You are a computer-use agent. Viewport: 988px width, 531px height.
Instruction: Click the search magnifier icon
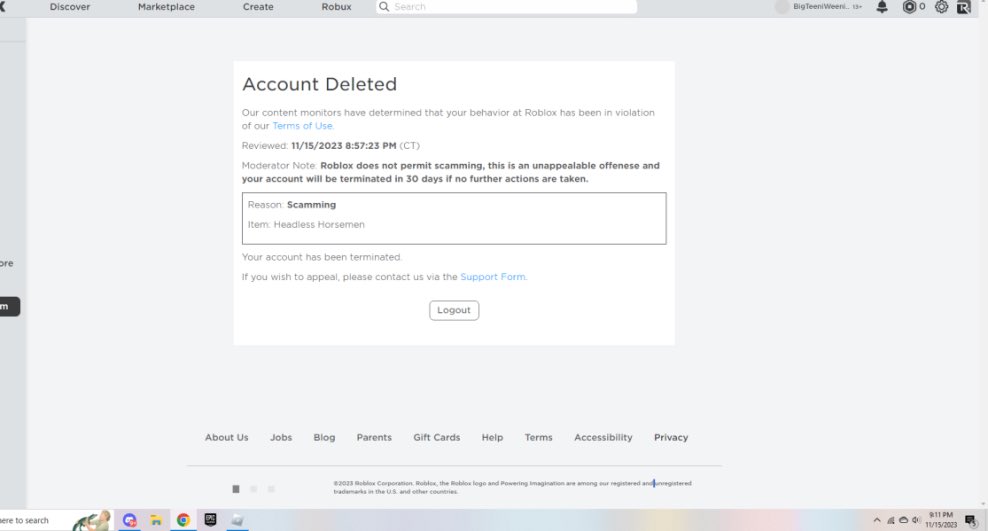(x=384, y=7)
